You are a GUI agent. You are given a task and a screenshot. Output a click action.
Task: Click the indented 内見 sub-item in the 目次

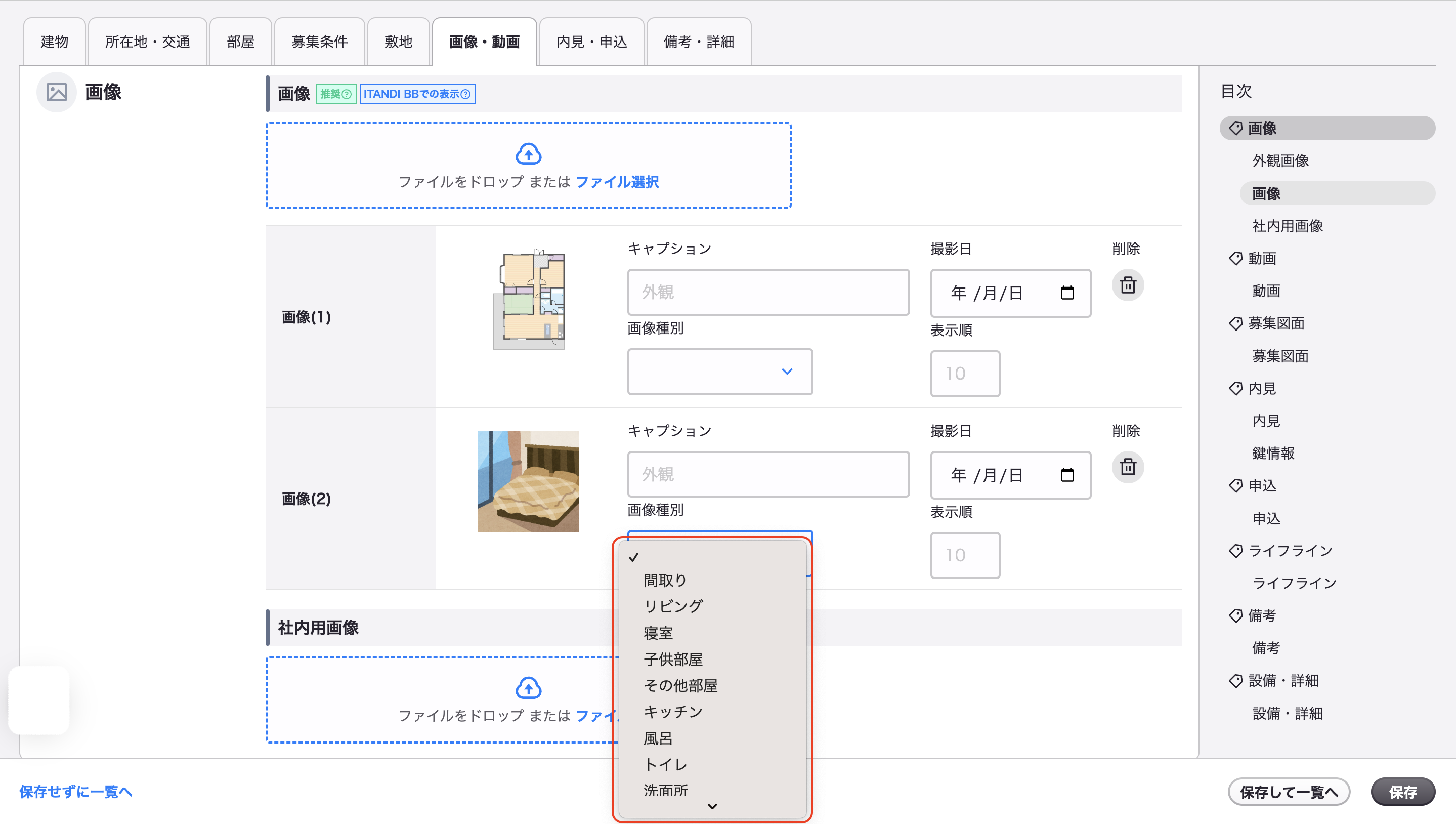[1266, 421]
